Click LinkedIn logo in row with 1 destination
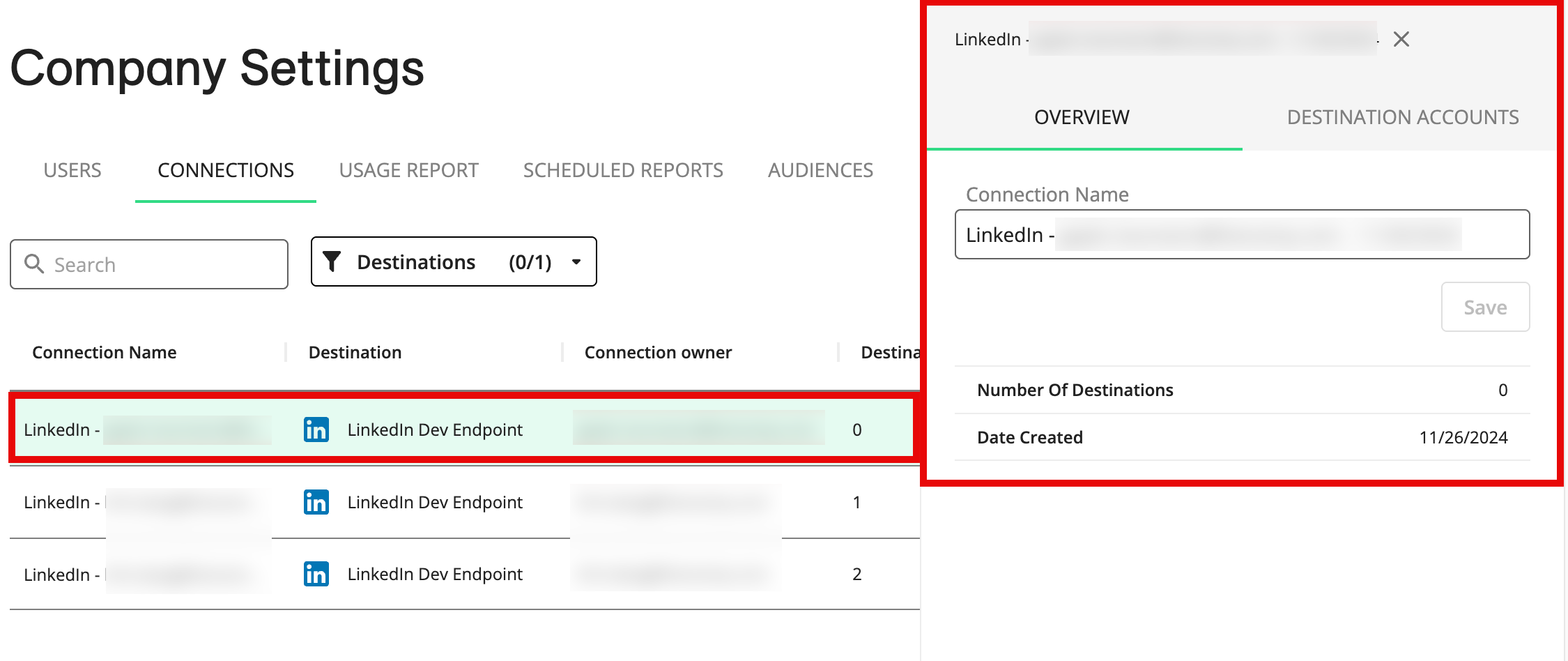 [x=316, y=502]
